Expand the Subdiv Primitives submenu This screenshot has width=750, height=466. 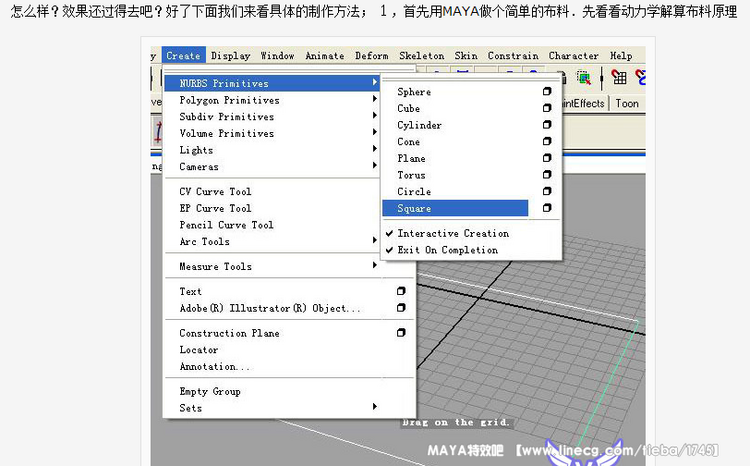click(x=272, y=117)
